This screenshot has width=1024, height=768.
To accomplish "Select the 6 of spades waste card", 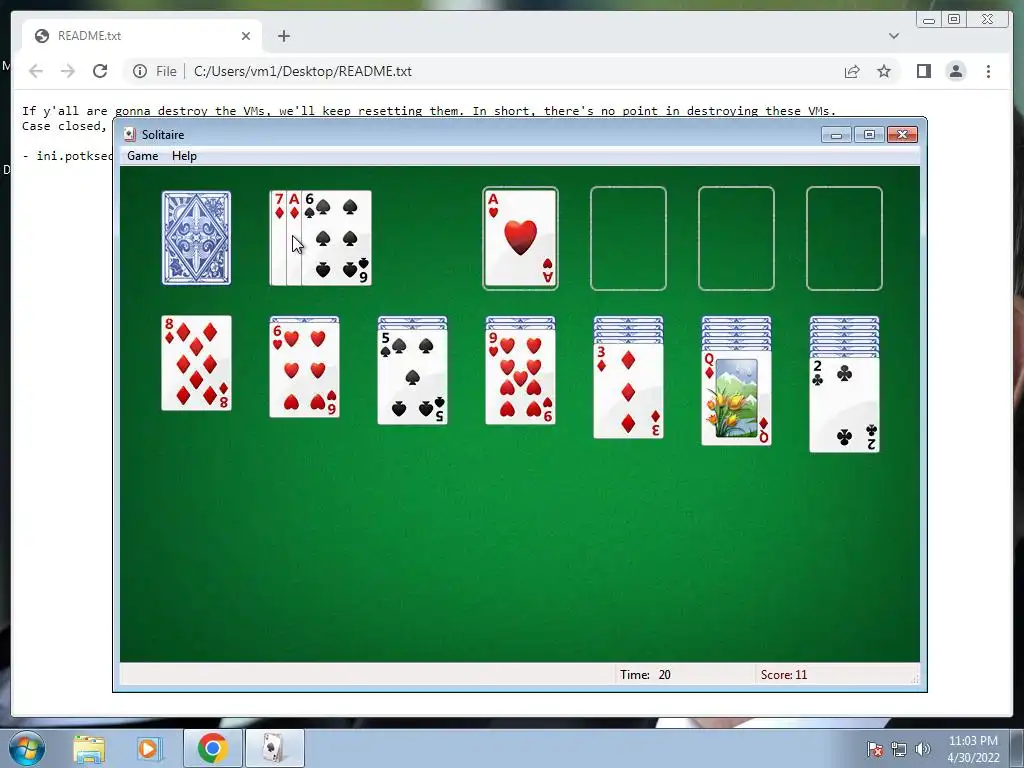I will pos(336,238).
